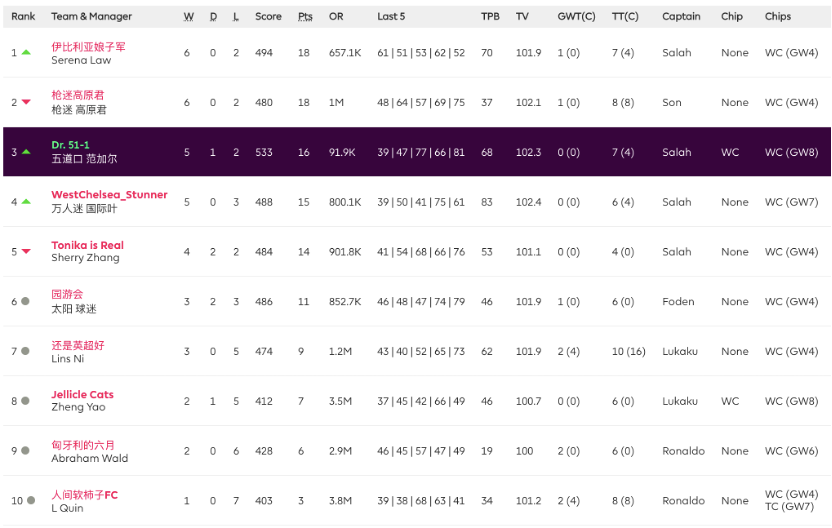The image size is (832, 528).
Task: Click the grey dot beside rank 6
Action: tap(25, 301)
